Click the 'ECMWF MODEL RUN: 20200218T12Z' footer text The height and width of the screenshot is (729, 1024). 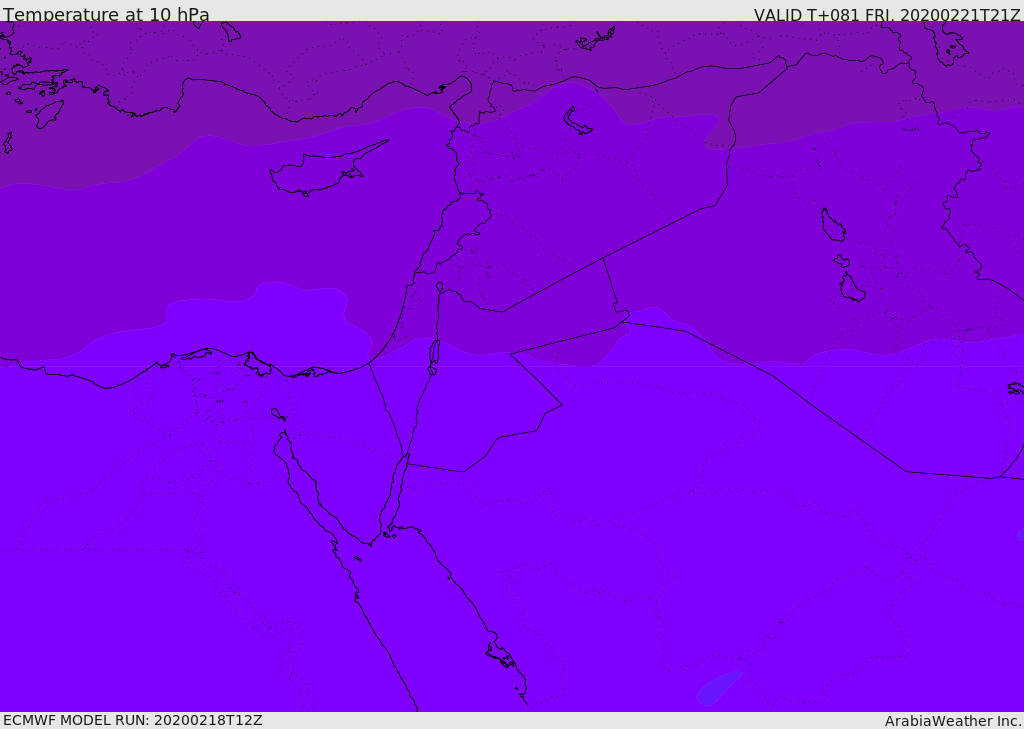[x=133, y=720]
